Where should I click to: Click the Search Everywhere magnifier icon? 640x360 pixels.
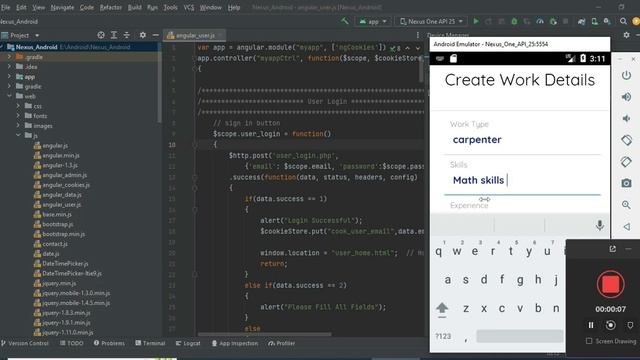pyautogui.click(x=623, y=21)
